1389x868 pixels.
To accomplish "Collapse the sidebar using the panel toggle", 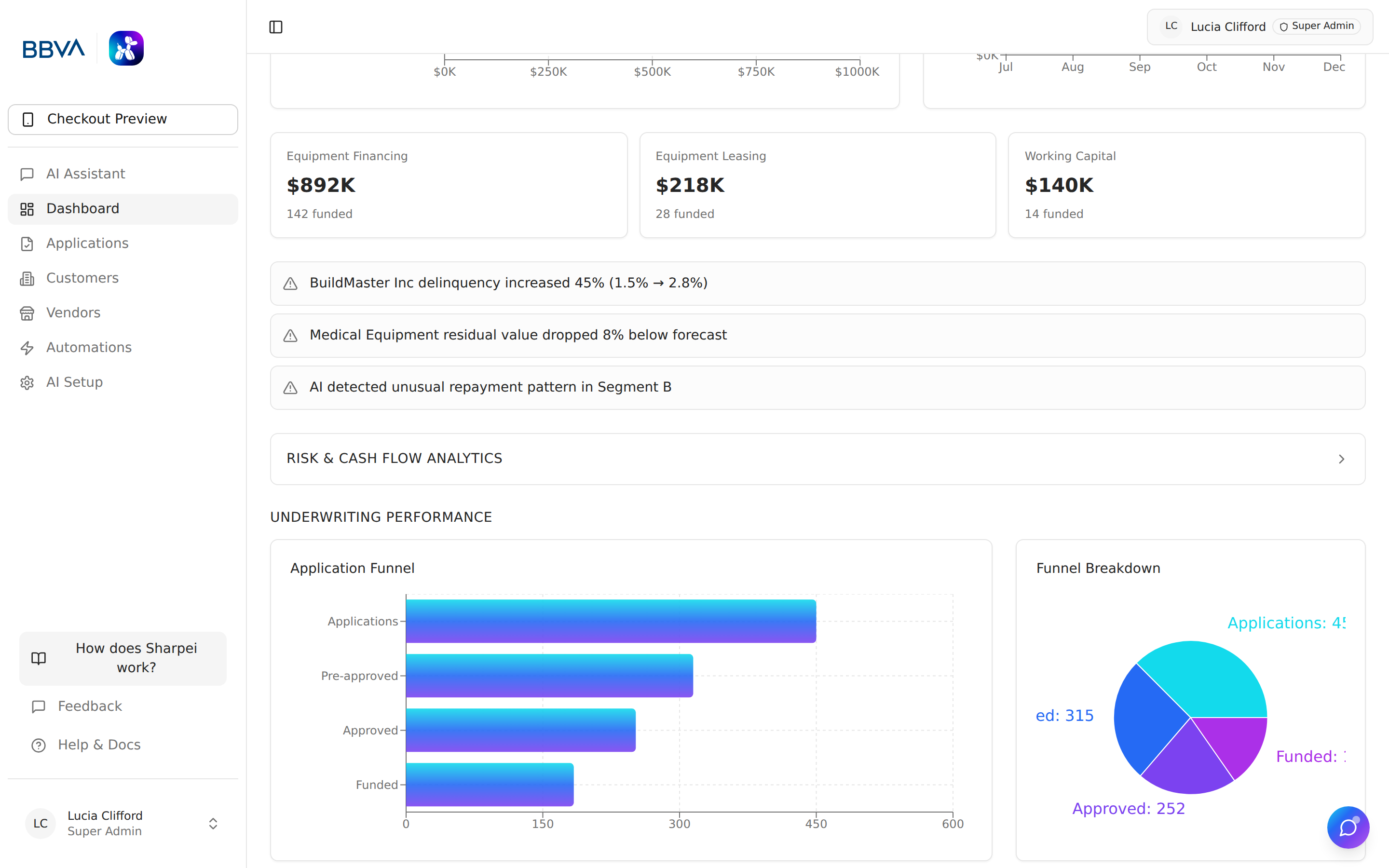I will tap(276, 27).
